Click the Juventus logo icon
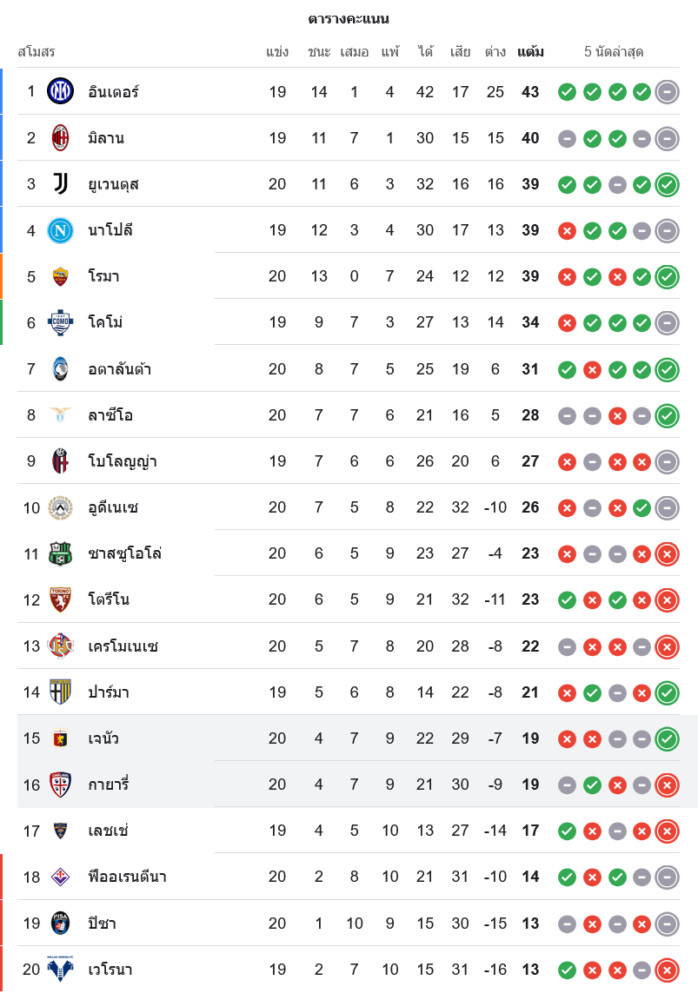This screenshot has width=698, height=1000. click(x=61, y=184)
